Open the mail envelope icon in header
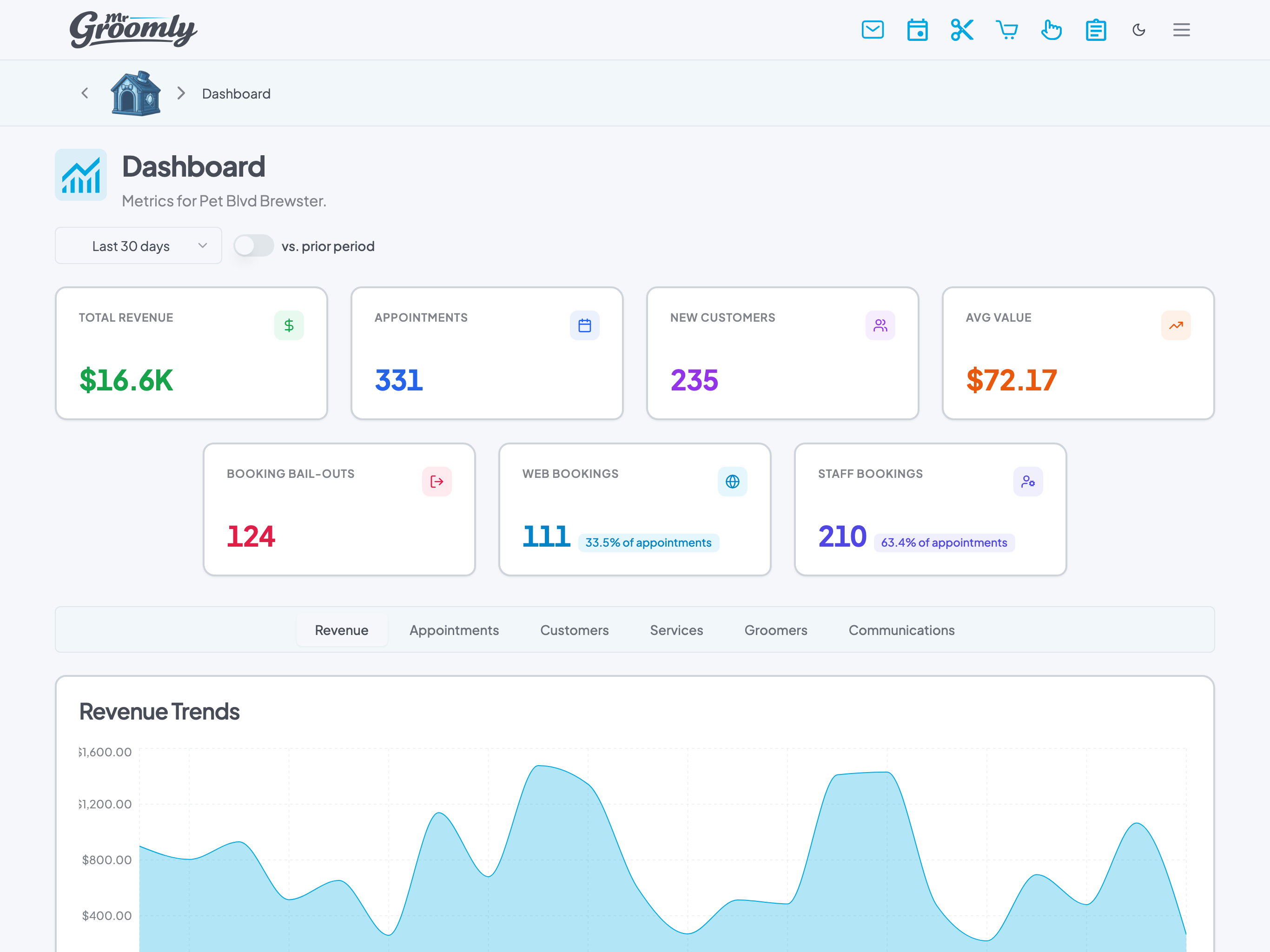Screen dimensions: 1270x952 click(x=872, y=30)
